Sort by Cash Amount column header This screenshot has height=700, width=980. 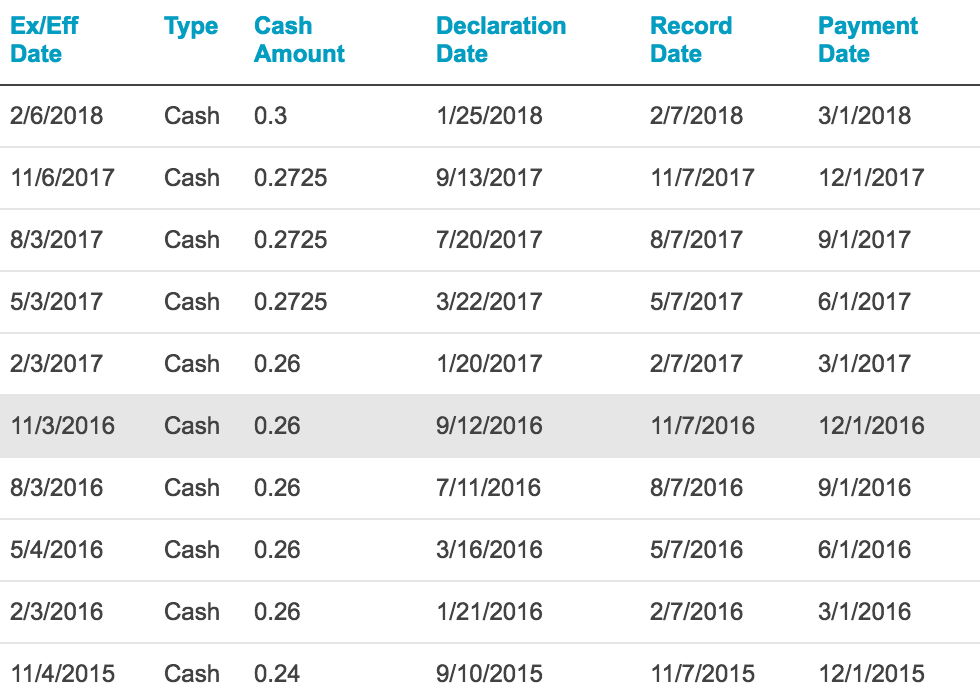coord(299,40)
